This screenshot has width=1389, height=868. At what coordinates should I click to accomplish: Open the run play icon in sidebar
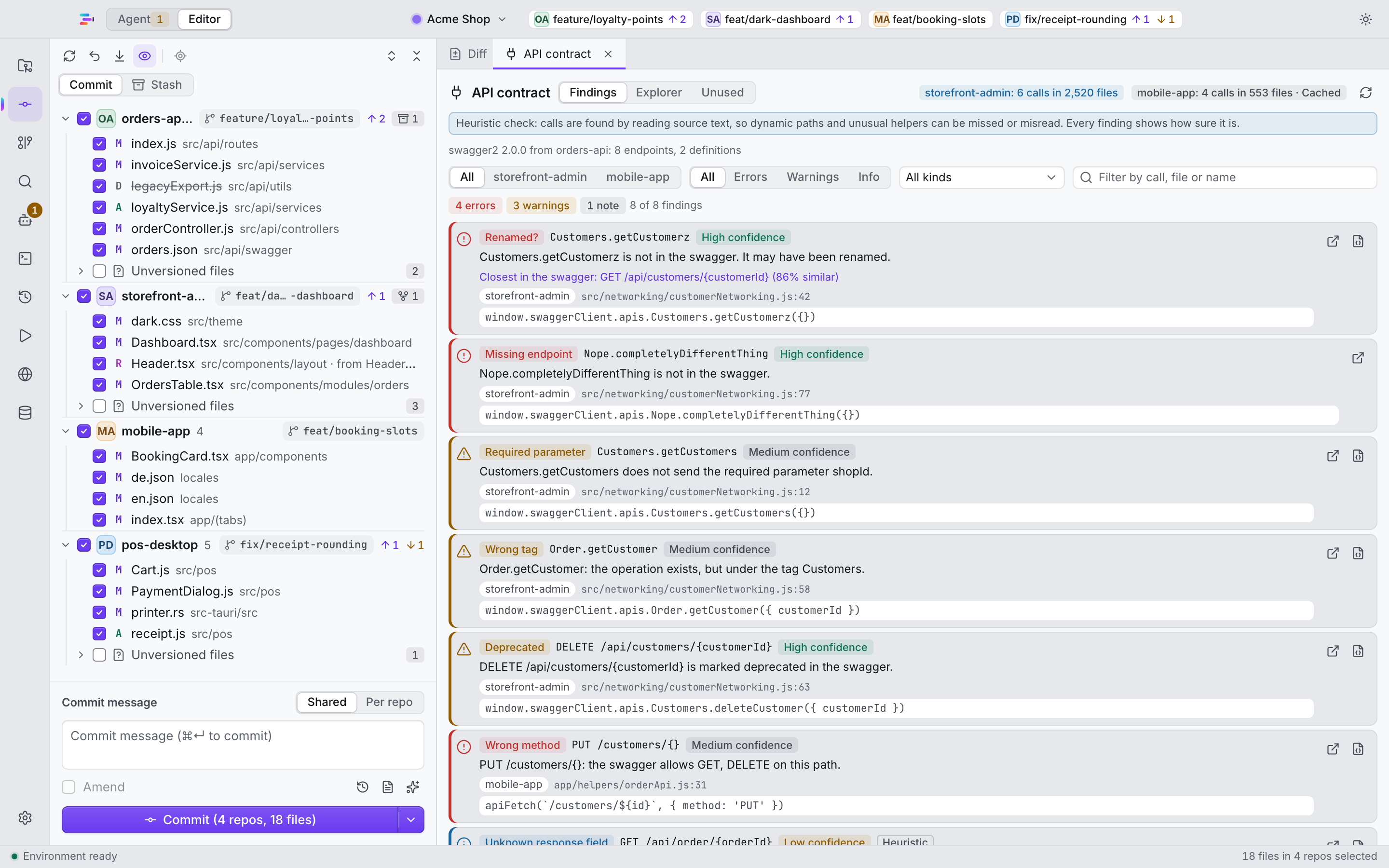point(25,336)
